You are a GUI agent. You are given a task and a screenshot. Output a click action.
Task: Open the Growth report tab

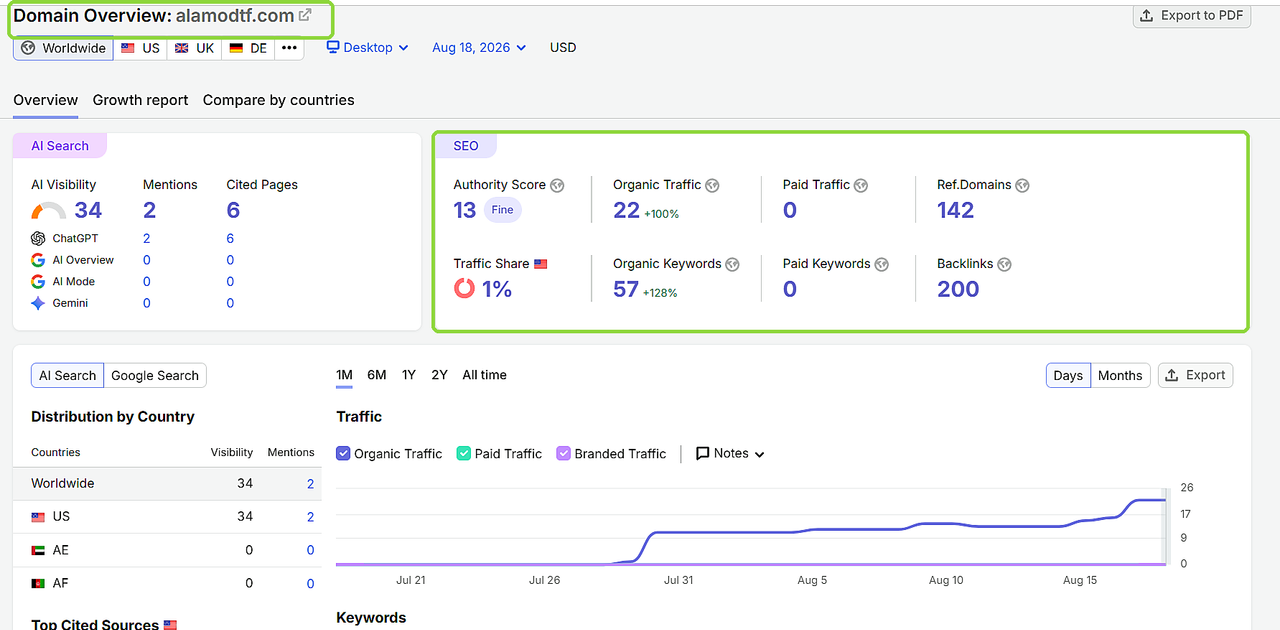point(141,100)
